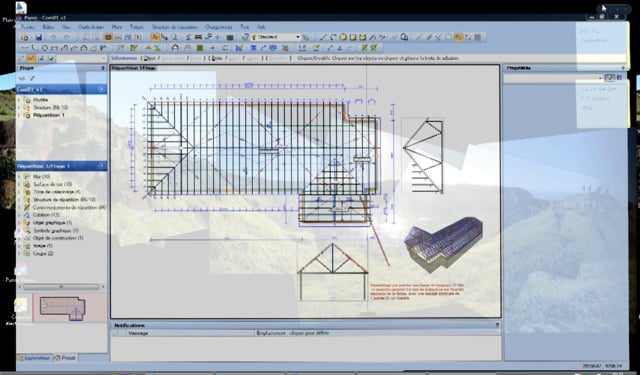Click the blue chart icon in second toolbar
Image resolution: width=640 pixels, height=375 pixels.
click(x=240, y=48)
